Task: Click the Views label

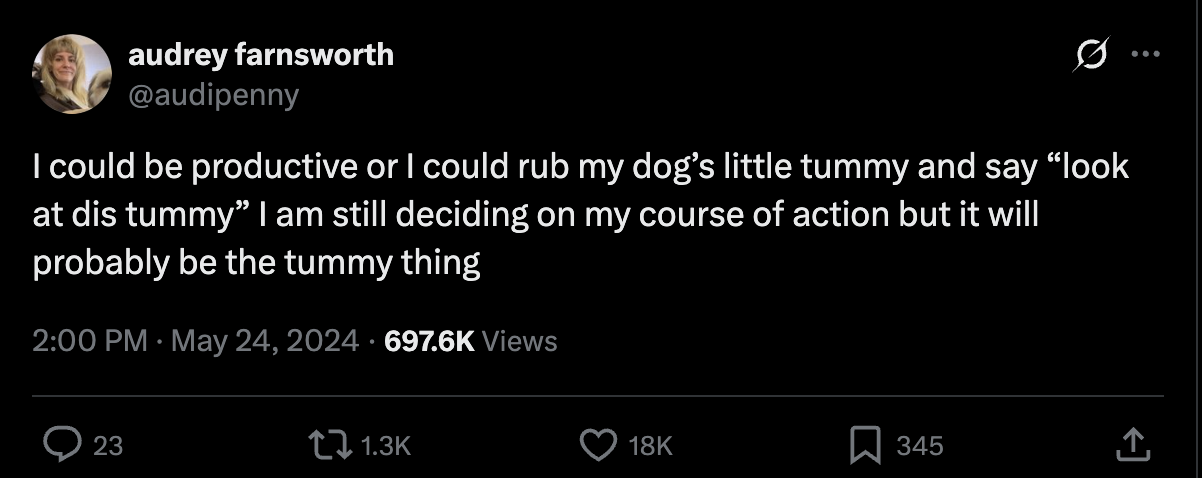Action: click(x=519, y=341)
